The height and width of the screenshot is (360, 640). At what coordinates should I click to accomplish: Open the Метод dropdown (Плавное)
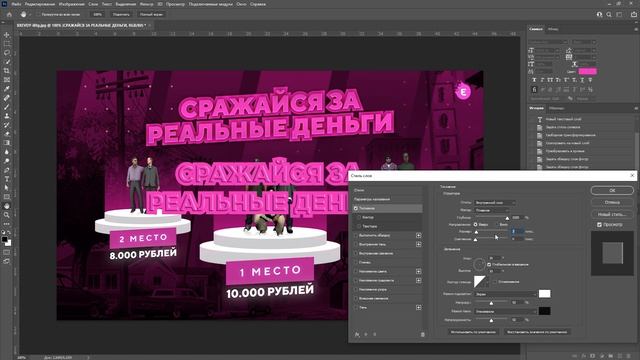[x=491, y=210]
